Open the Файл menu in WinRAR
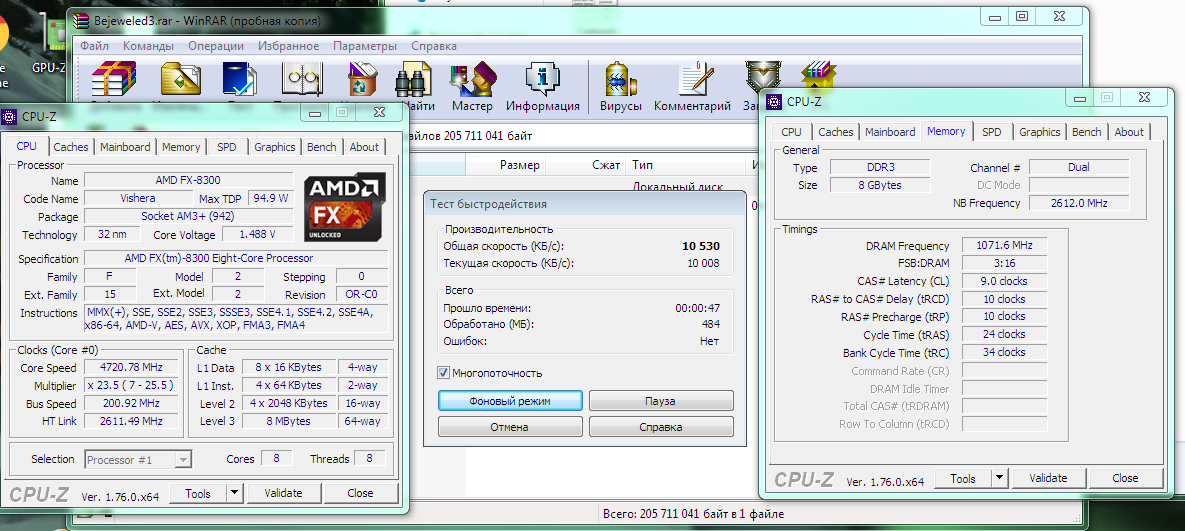Viewport: 1185px width, 531px height. pyautogui.click(x=94, y=46)
